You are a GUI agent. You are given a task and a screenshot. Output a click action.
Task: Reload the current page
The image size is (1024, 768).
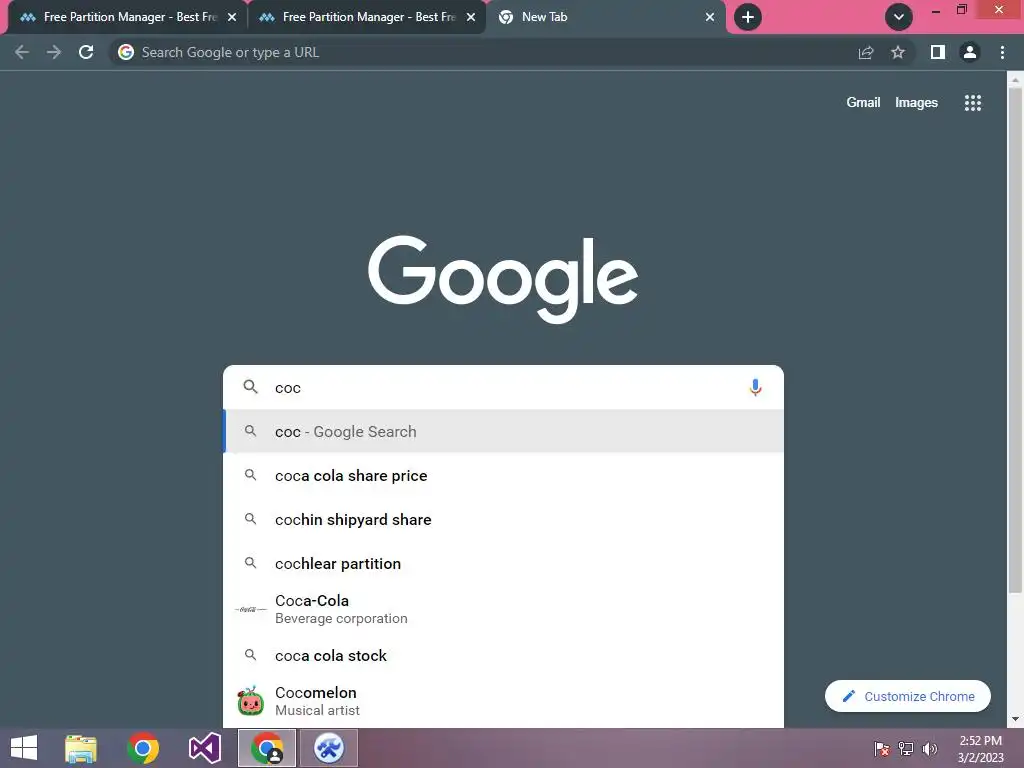[x=86, y=52]
